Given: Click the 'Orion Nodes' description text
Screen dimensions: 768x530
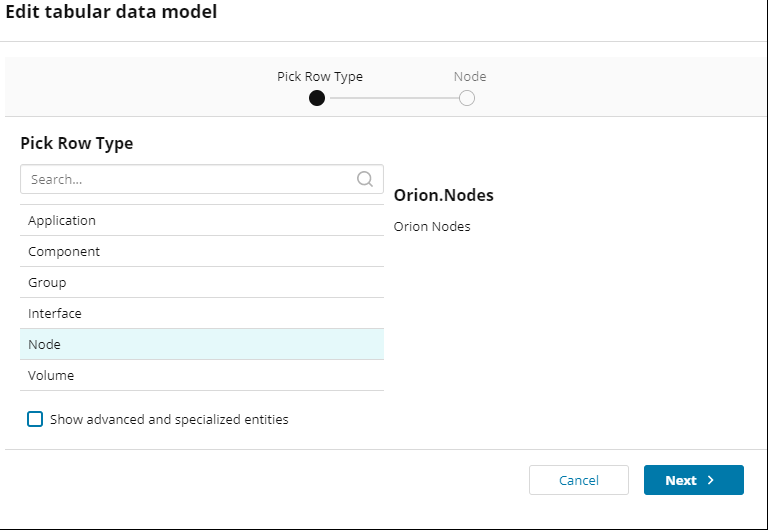Looking at the screenshot, I should pyautogui.click(x=432, y=226).
